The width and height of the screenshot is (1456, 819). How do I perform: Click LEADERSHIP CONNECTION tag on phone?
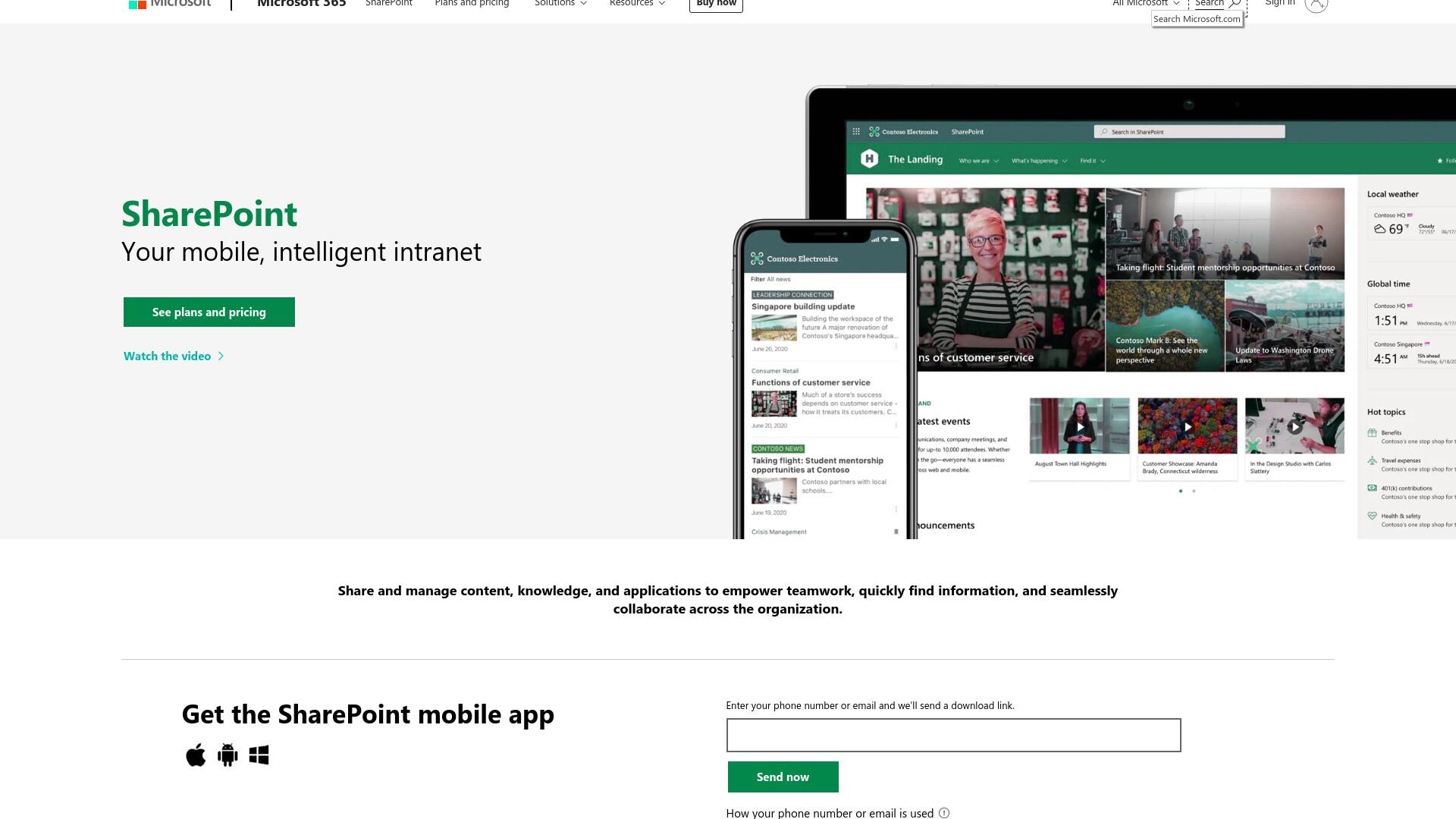pyautogui.click(x=792, y=295)
